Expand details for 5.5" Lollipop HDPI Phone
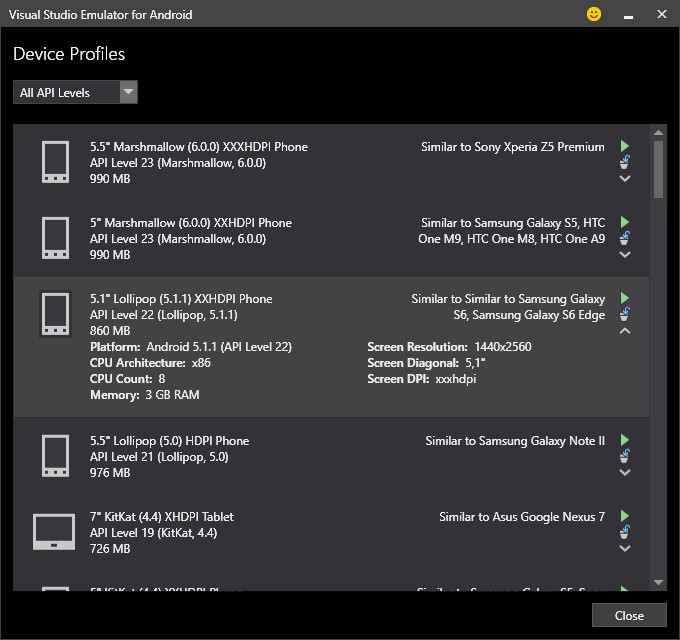This screenshot has height=640, width=680. pyautogui.click(x=624, y=472)
